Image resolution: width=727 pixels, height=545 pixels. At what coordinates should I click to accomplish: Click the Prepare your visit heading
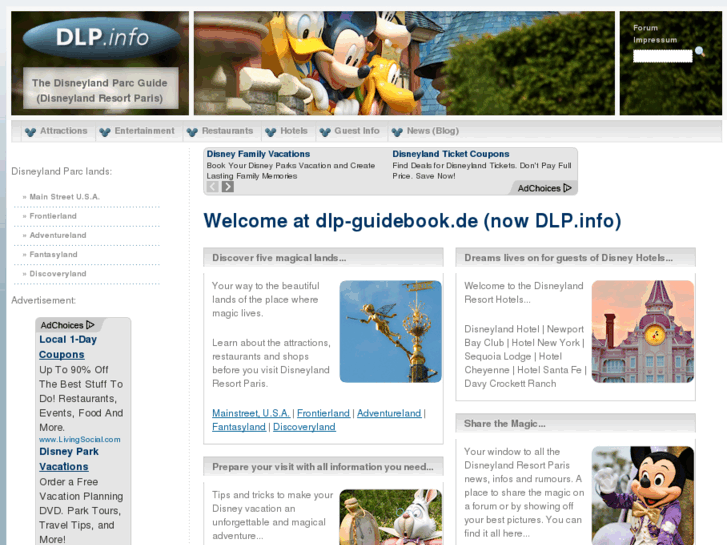coord(323,467)
